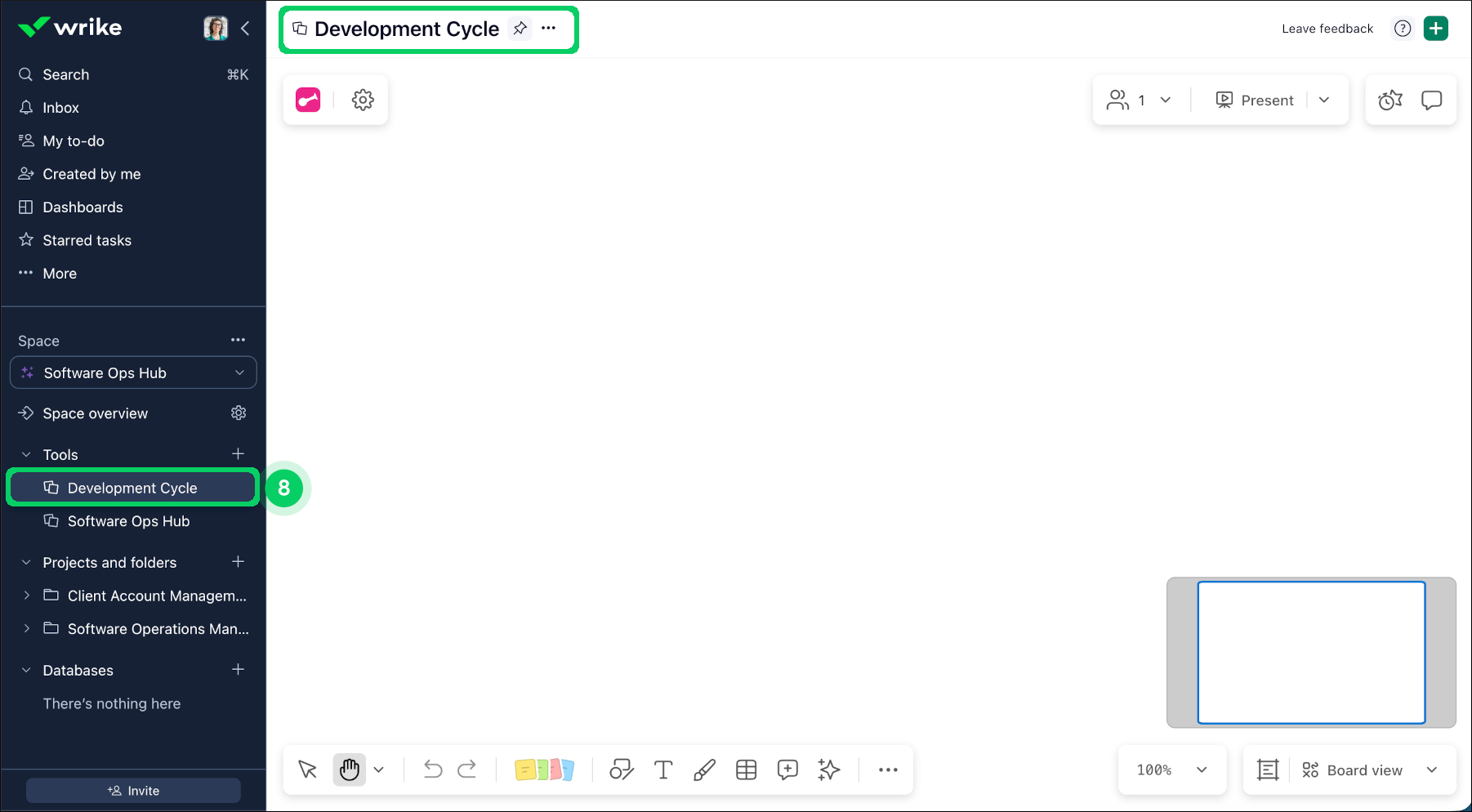Click the minimap preview in bottom right
The height and width of the screenshot is (812, 1472).
1310,653
